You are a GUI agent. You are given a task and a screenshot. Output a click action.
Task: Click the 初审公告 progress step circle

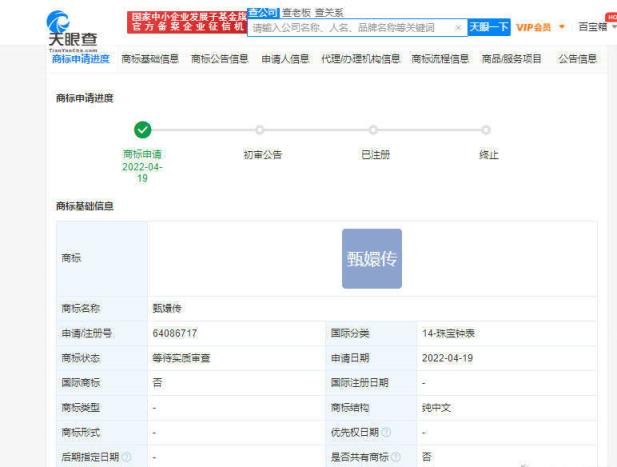point(259,129)
